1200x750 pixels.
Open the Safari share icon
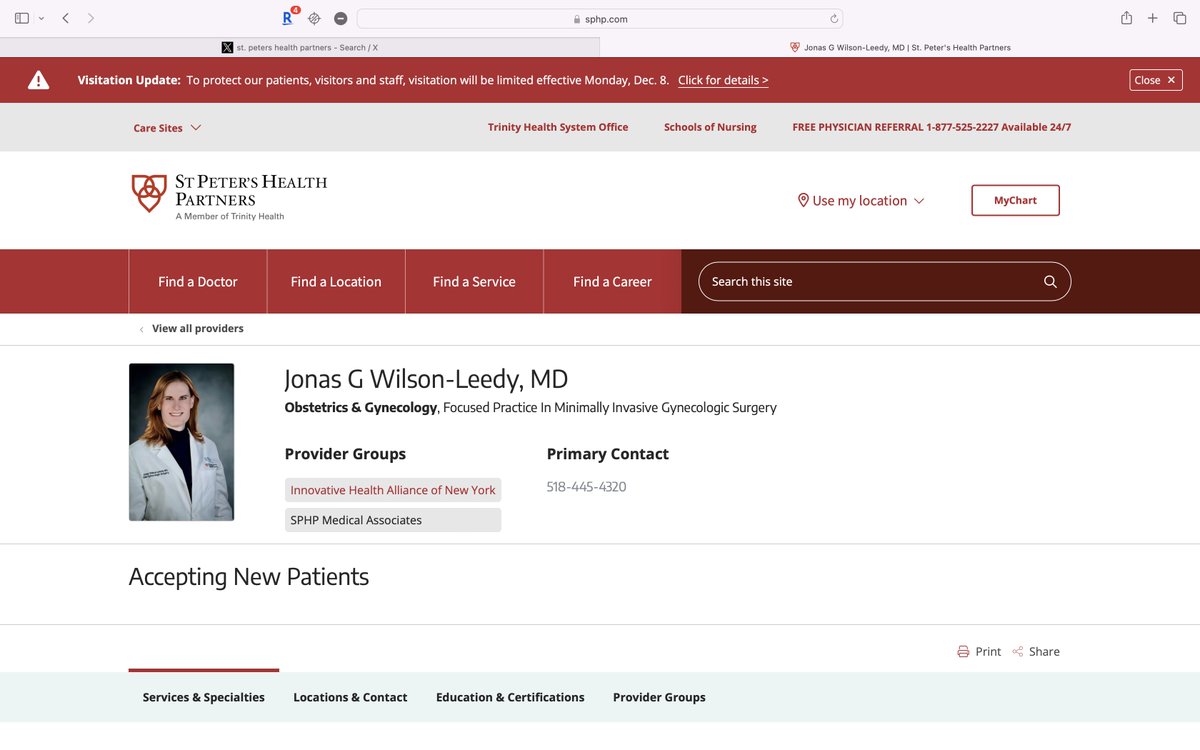tap(1126, 18)
